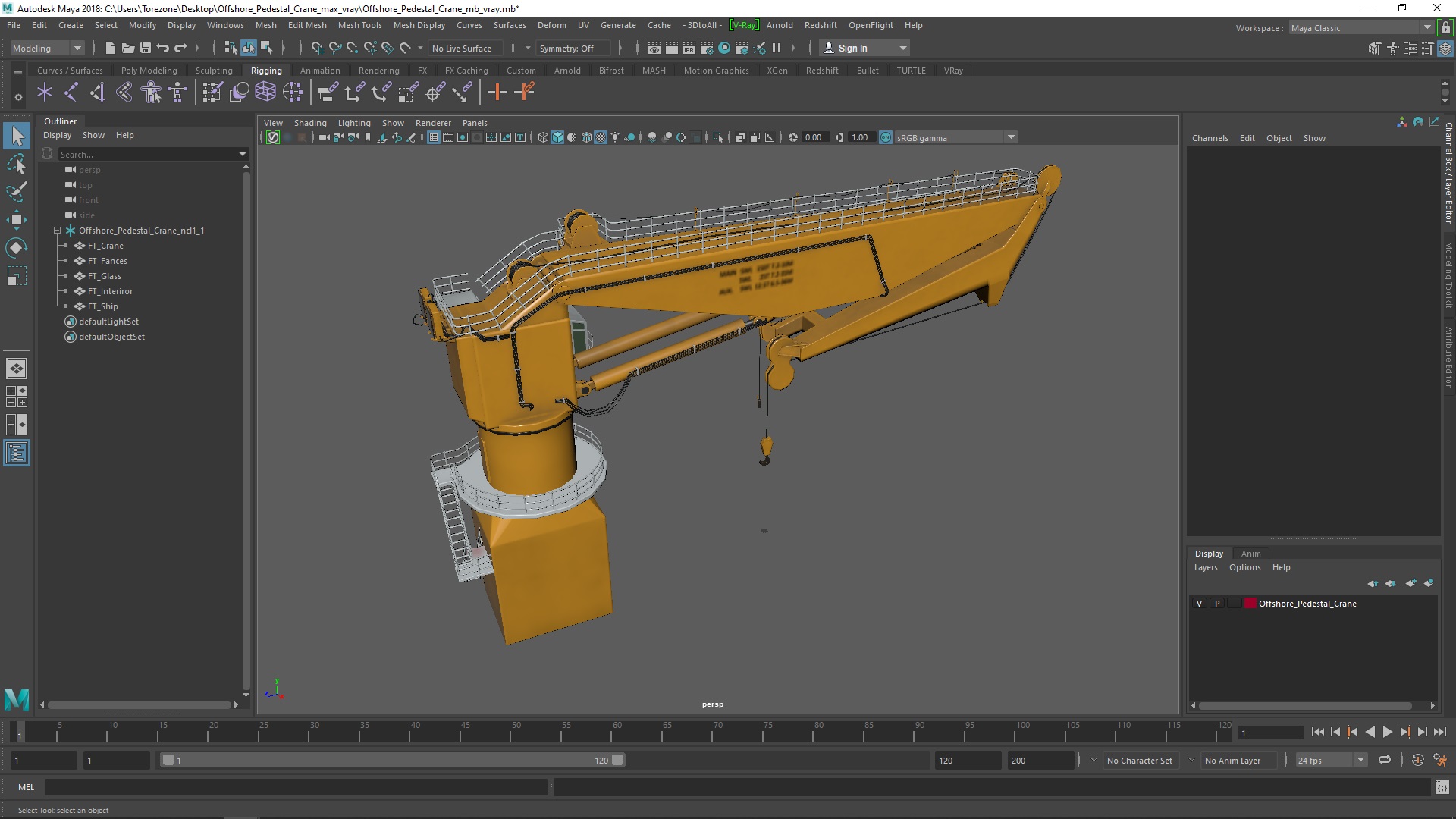The image size is (1456, 819).
Task: Click the exposure value 1.00 slider area
Action: click(x=858, y=137)
